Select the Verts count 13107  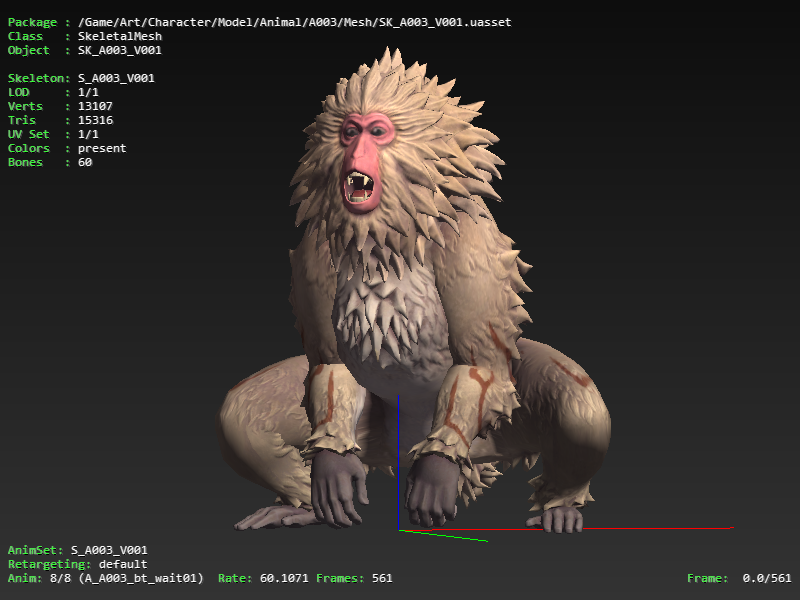click(95, 106)
